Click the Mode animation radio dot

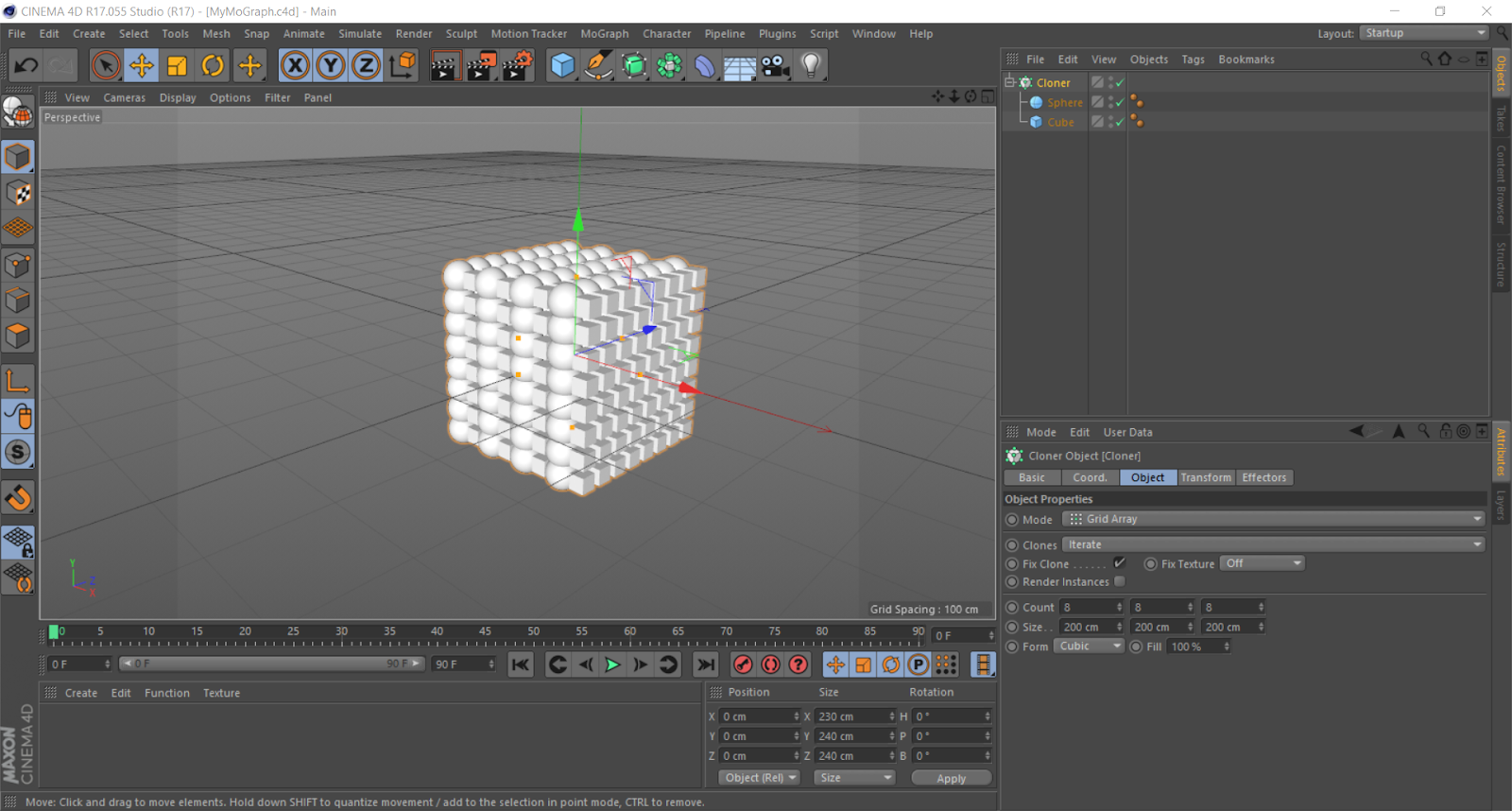point(1012,519)
